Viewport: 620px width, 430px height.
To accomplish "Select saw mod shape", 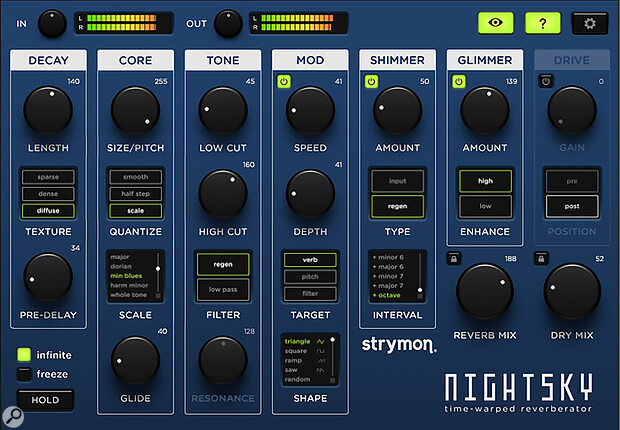I will (304, 370).
